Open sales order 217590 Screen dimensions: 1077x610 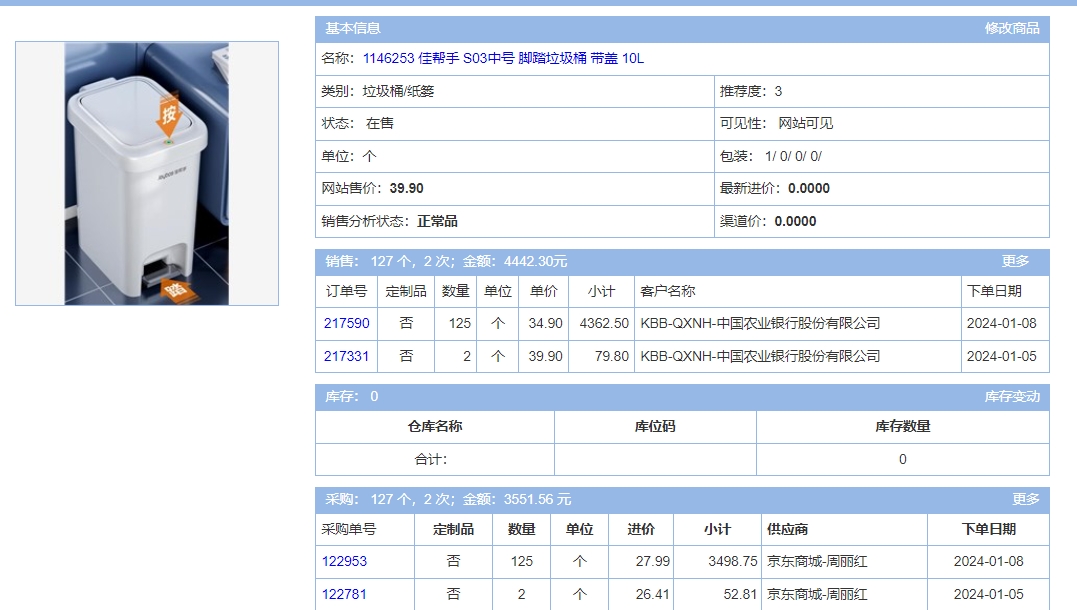(346, 323)
